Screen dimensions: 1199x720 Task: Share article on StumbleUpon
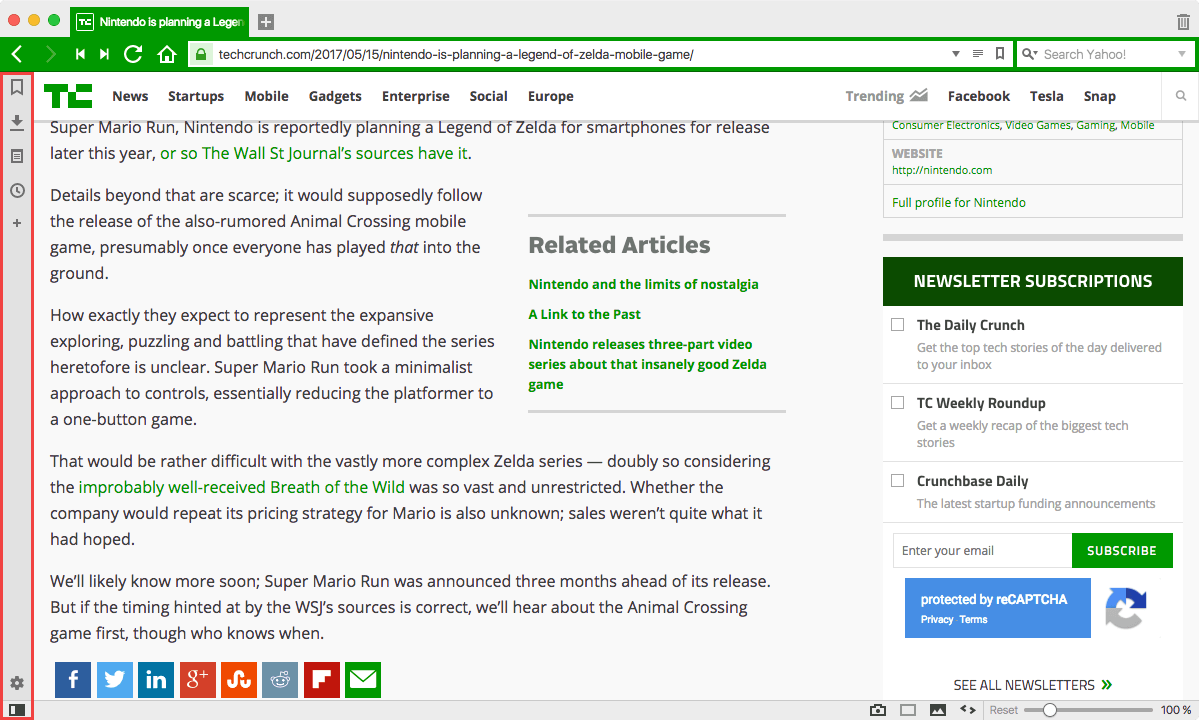click(x=239, y=679)
